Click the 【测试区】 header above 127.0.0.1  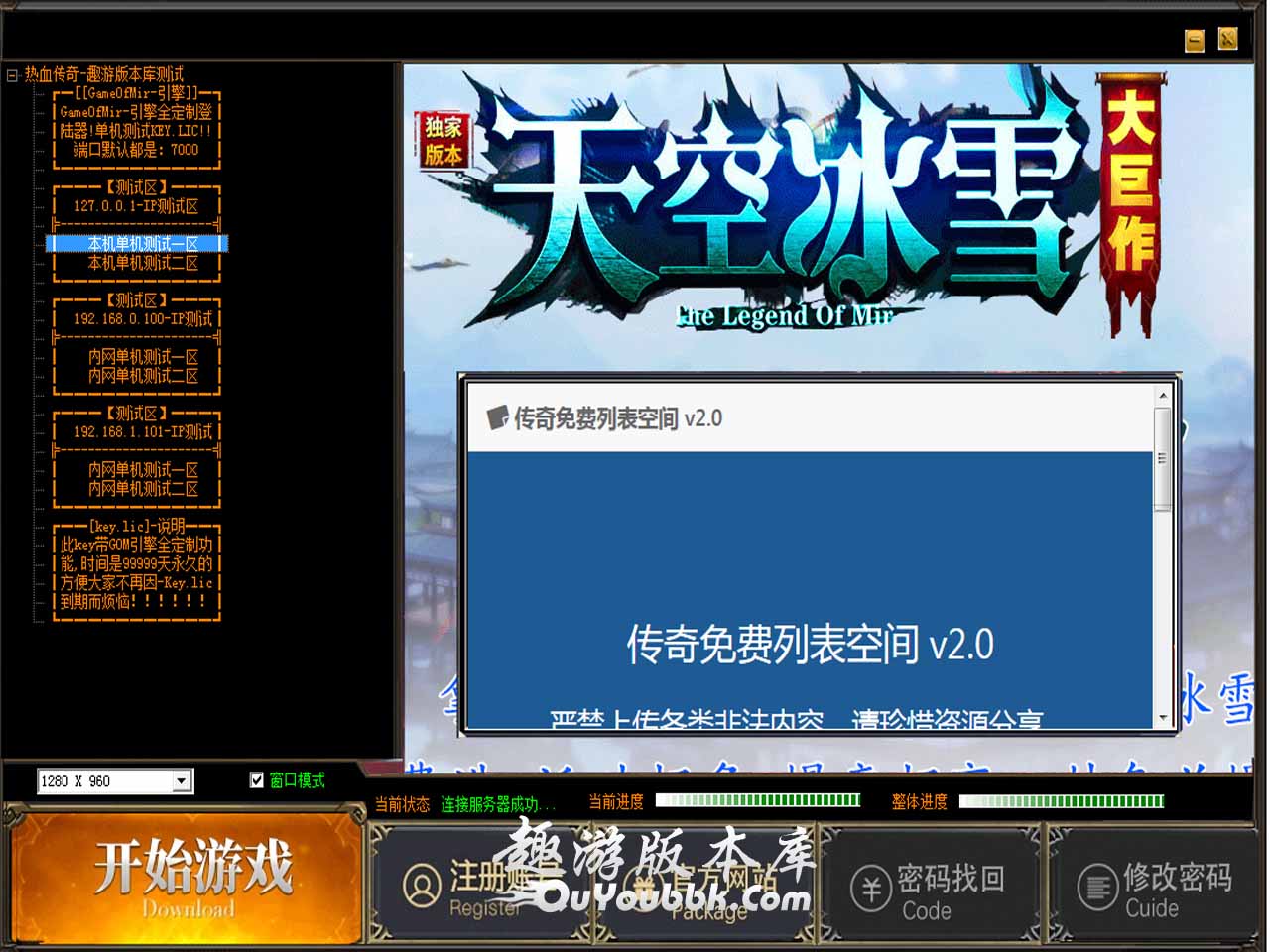coord(137,187)
